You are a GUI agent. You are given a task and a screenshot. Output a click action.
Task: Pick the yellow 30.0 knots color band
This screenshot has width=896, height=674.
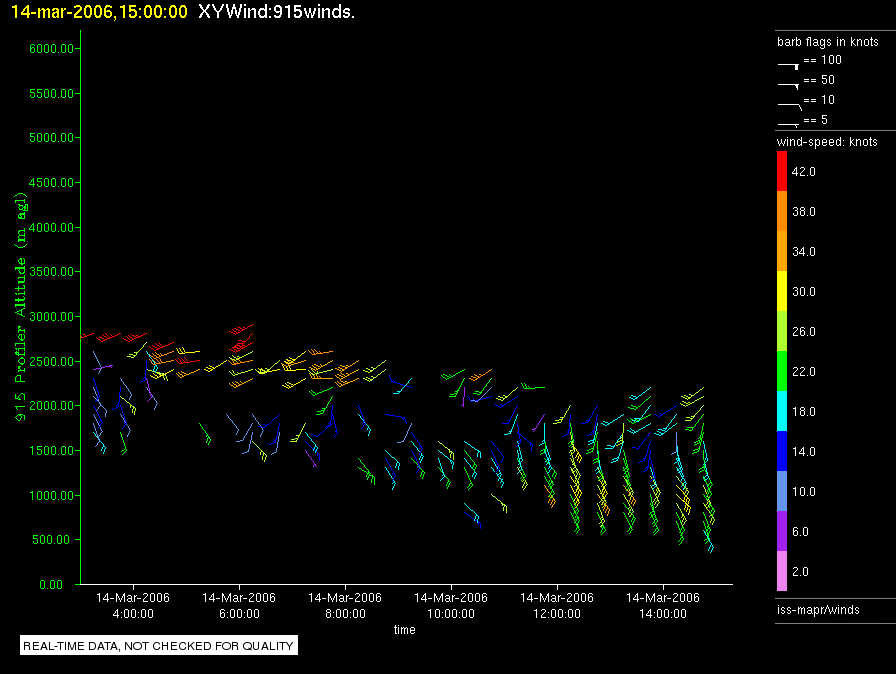tap(782, 292)
